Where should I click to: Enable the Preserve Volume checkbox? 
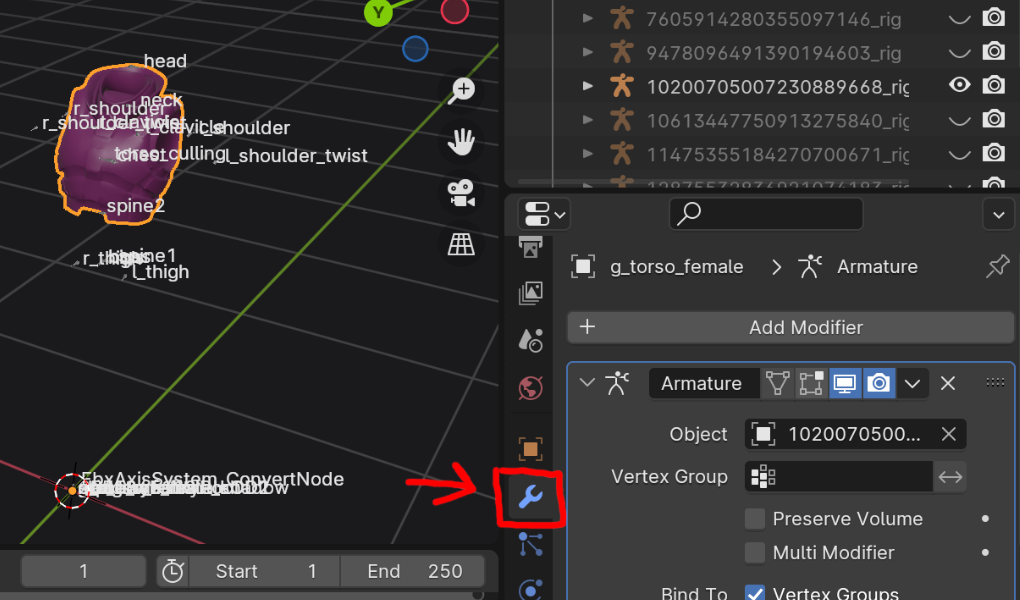tap(755, 519)
